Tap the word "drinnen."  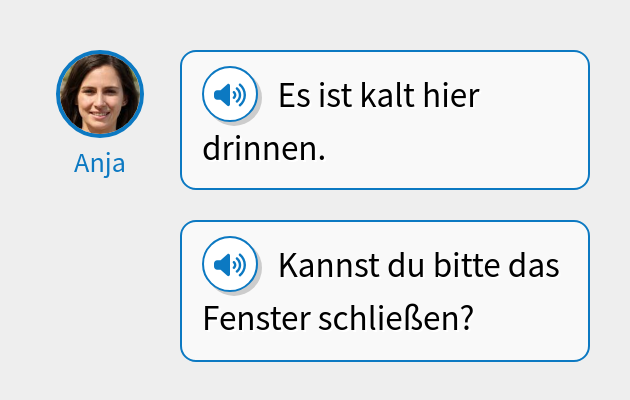(264, 149)
